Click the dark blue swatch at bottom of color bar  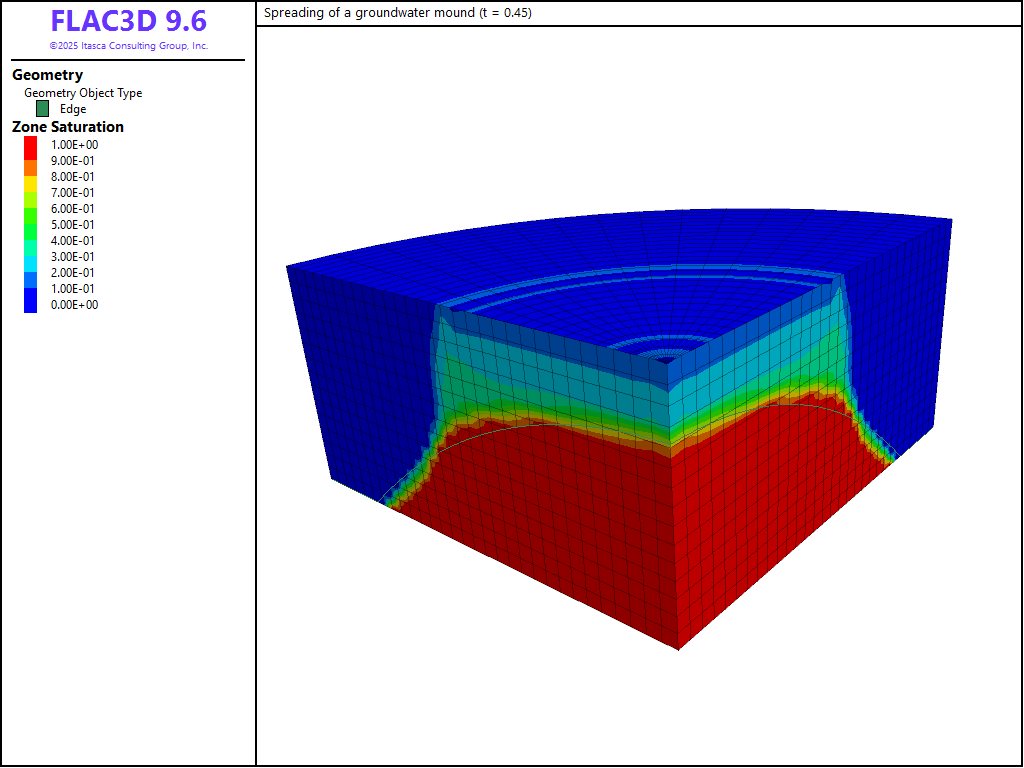click(31, 304)
